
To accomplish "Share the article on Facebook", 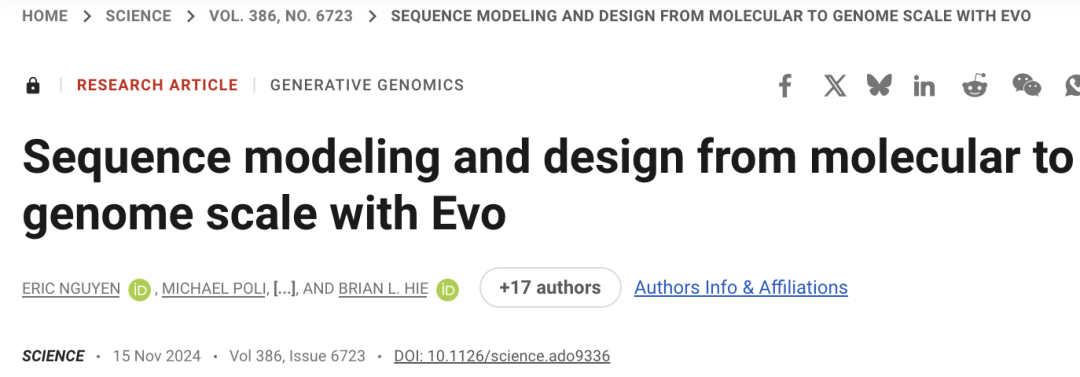I will coord(785,86).
